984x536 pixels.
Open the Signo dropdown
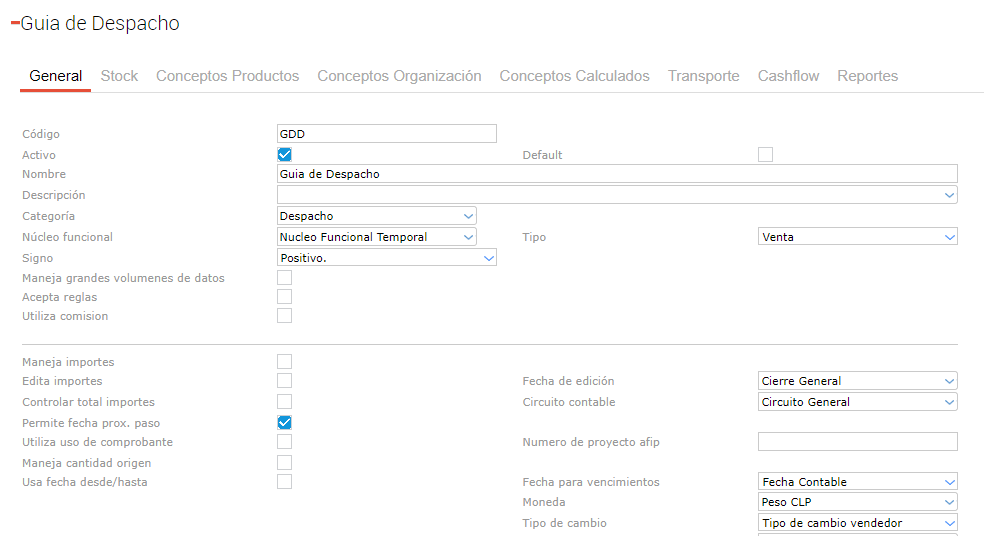tap(488, 258)
